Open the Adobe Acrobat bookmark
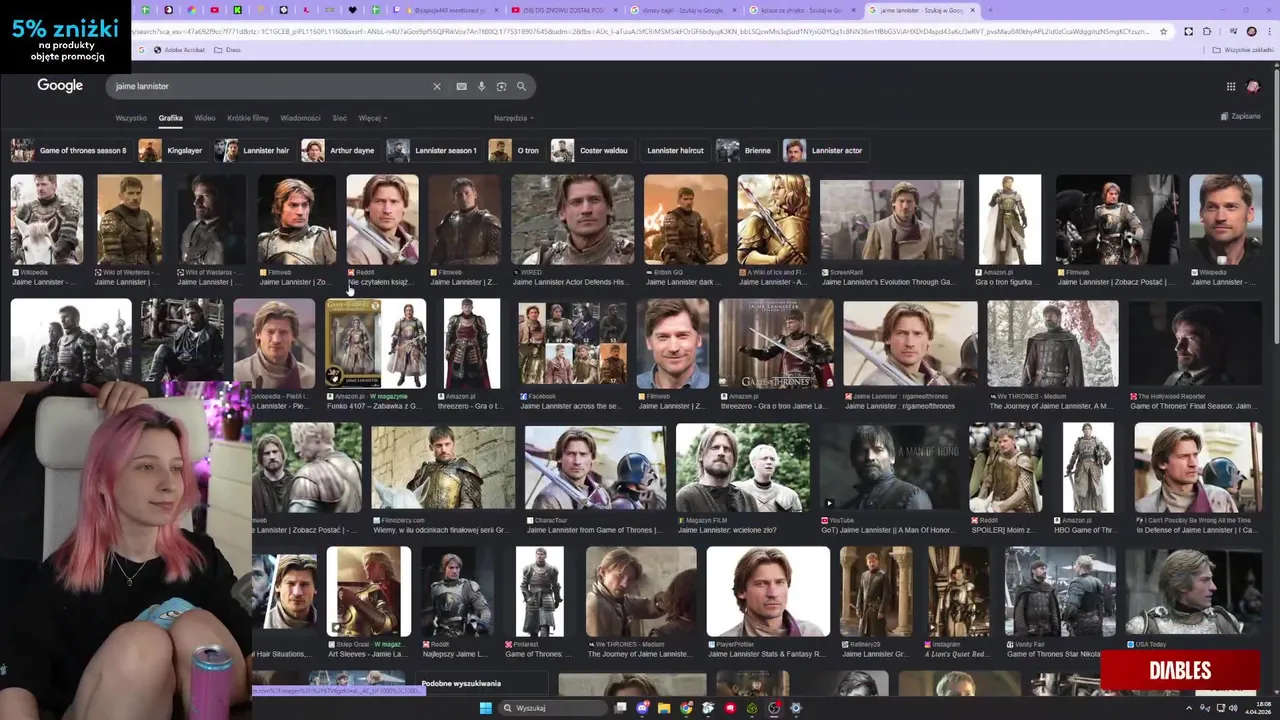 180,49
